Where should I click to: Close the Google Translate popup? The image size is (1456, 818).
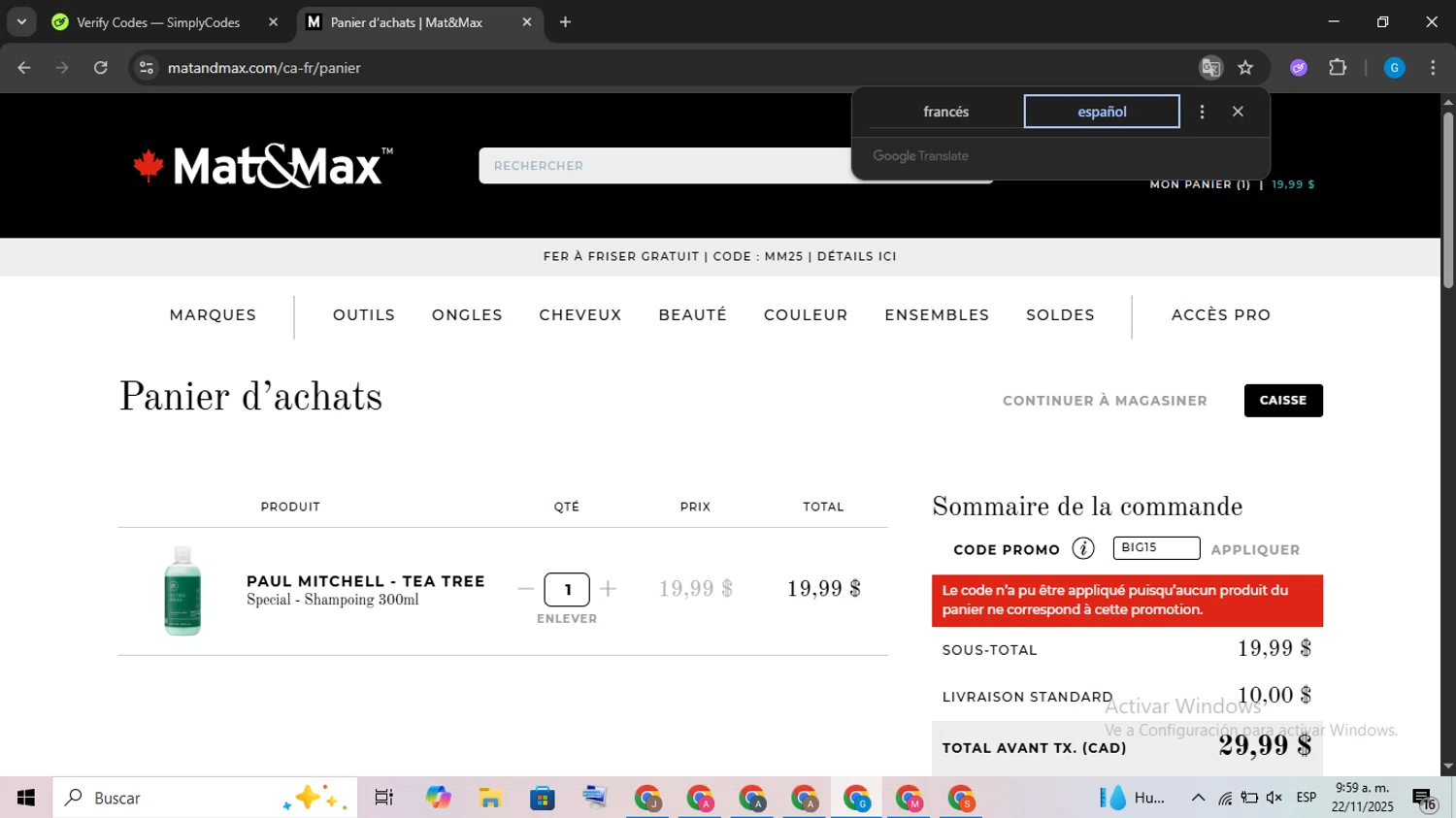(x=1238, y=112)
